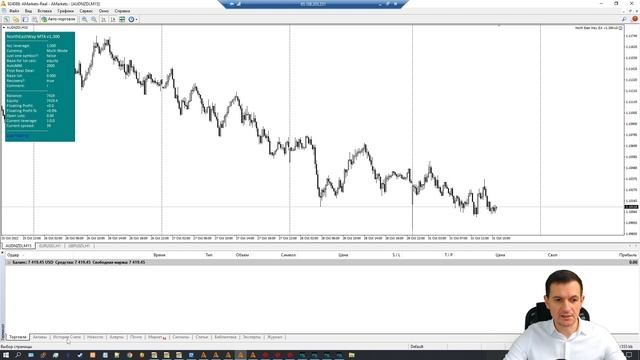Click the pin icon on blue remote bar
Screen dimensions: 640x360
[x=231, y=4]
